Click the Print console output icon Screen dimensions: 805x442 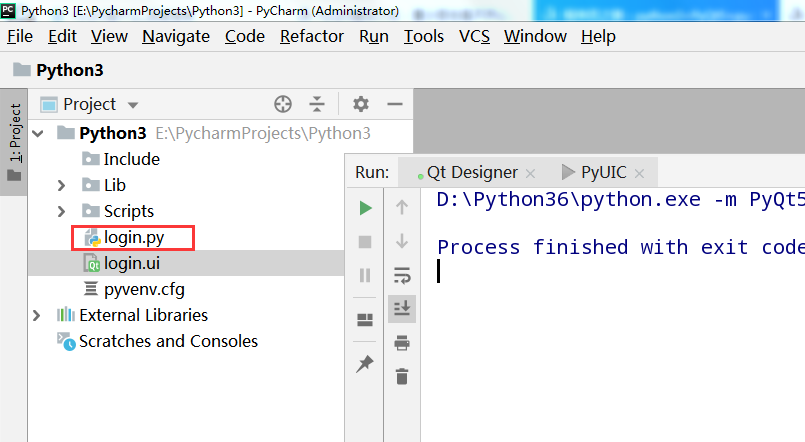pos(402,342)
